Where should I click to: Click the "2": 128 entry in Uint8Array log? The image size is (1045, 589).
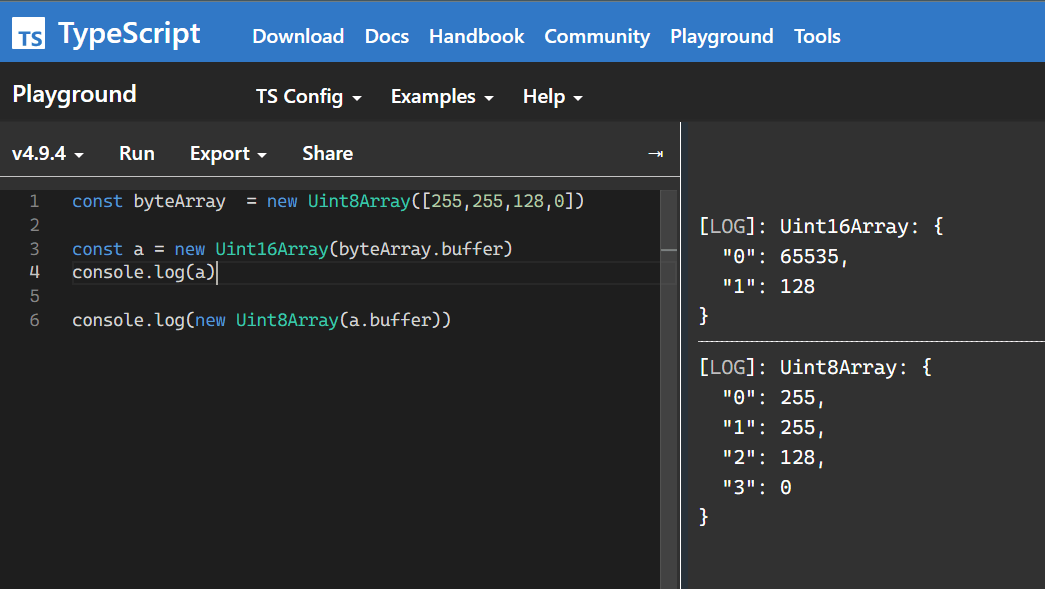click(773, 458)
